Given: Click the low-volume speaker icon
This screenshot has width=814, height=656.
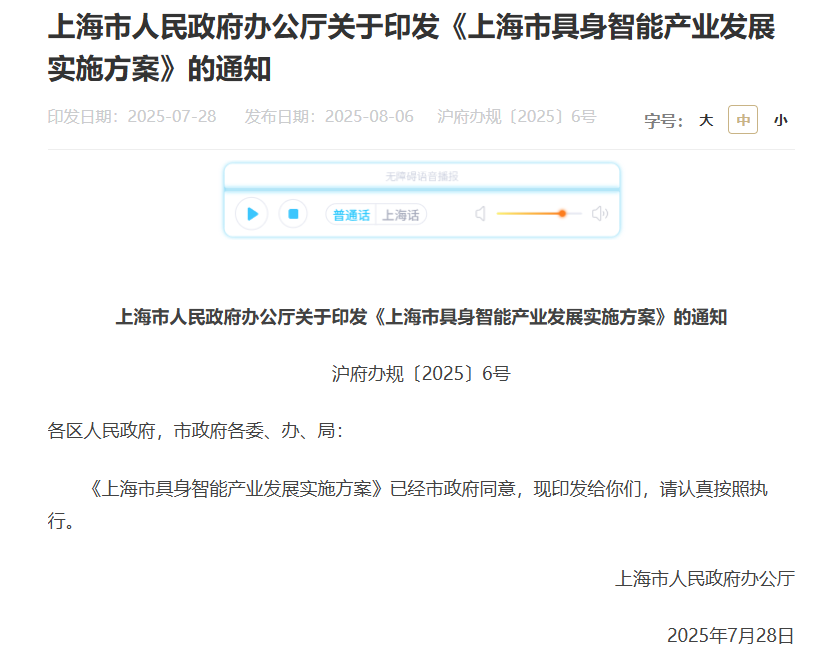Looking at the screenshot, I should coord(480,214).
